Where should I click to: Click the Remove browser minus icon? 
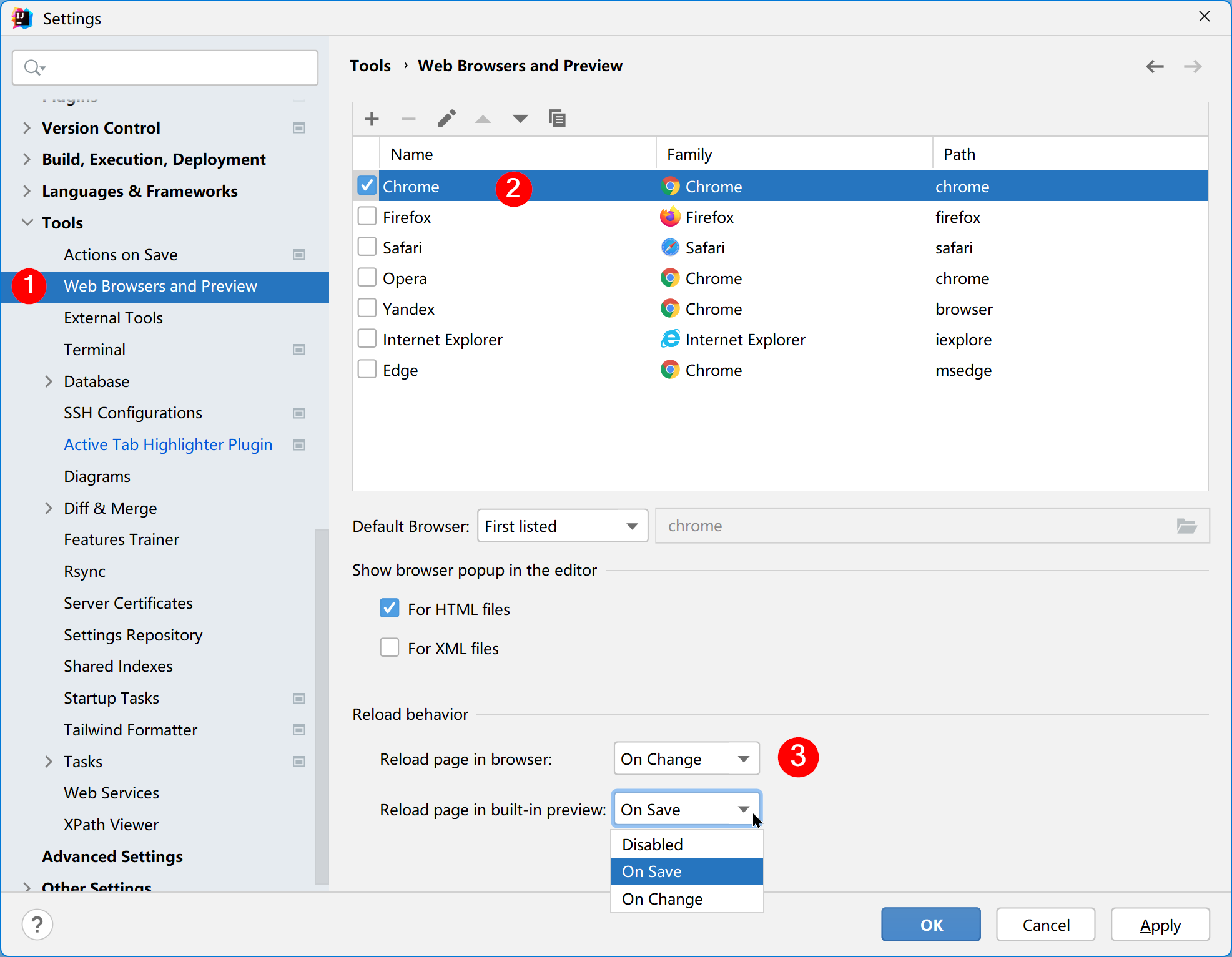pyautogui.click(x=408, y=119)
